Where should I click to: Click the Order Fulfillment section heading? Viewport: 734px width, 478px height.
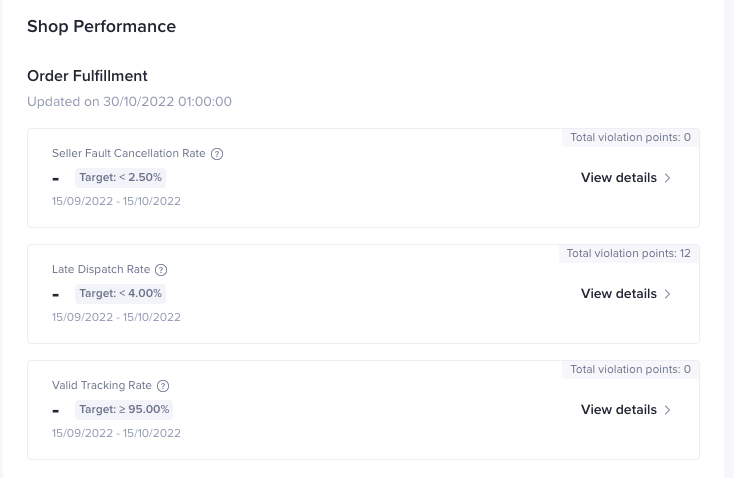[87, 76]
